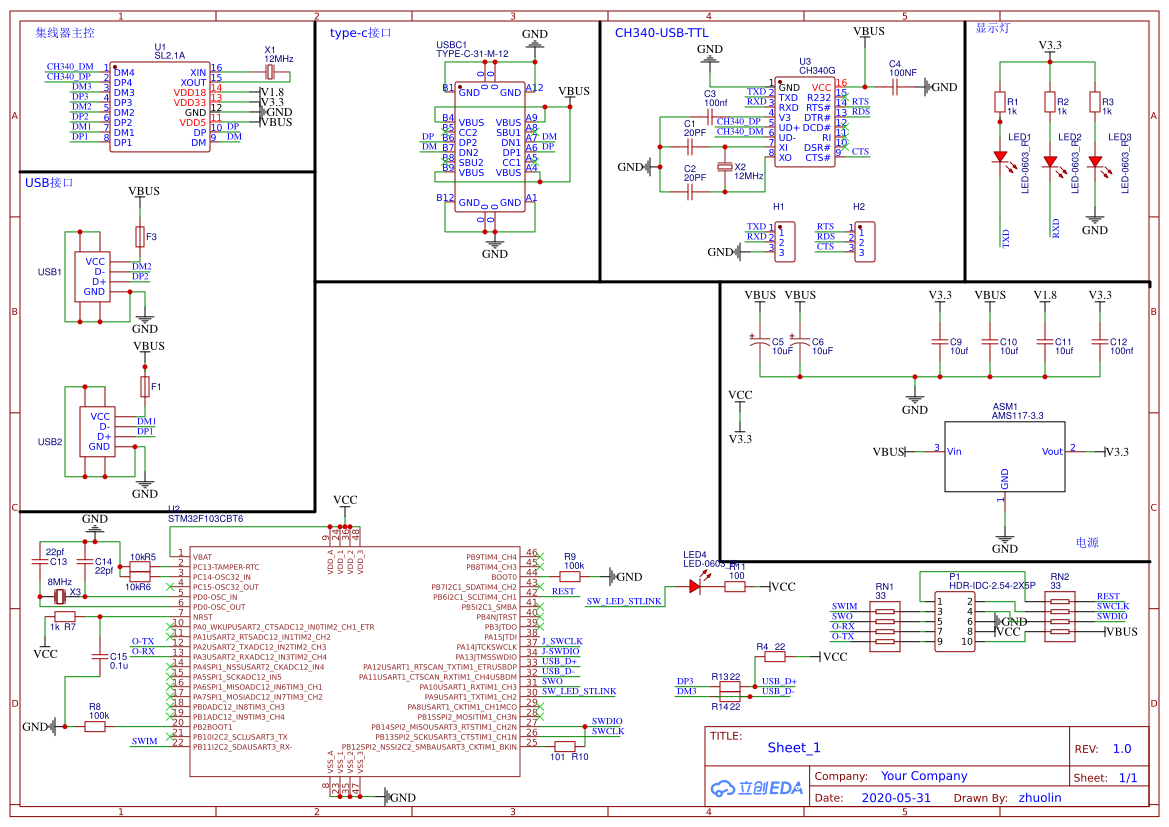Select capacitor C4 100NF symbol

click(x=895, y=87)
